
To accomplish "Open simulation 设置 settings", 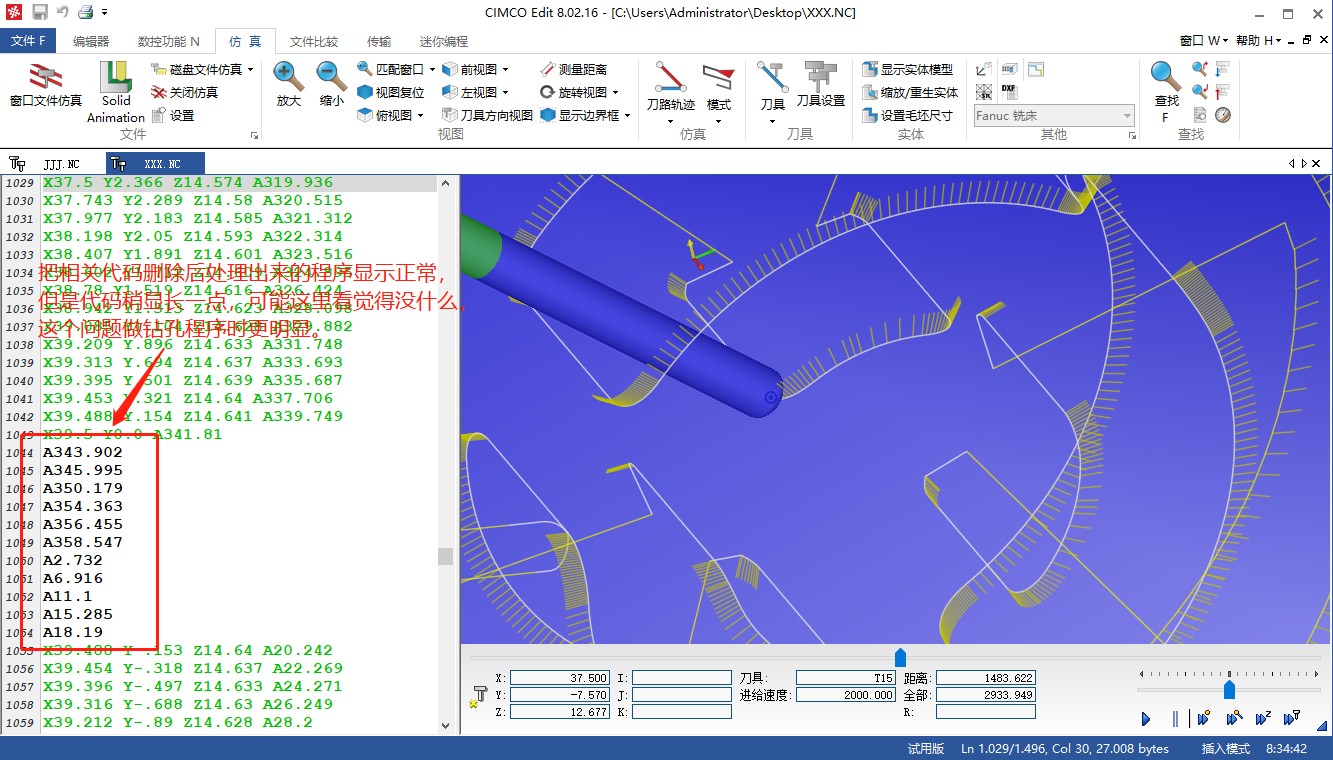I will [173, 115].
